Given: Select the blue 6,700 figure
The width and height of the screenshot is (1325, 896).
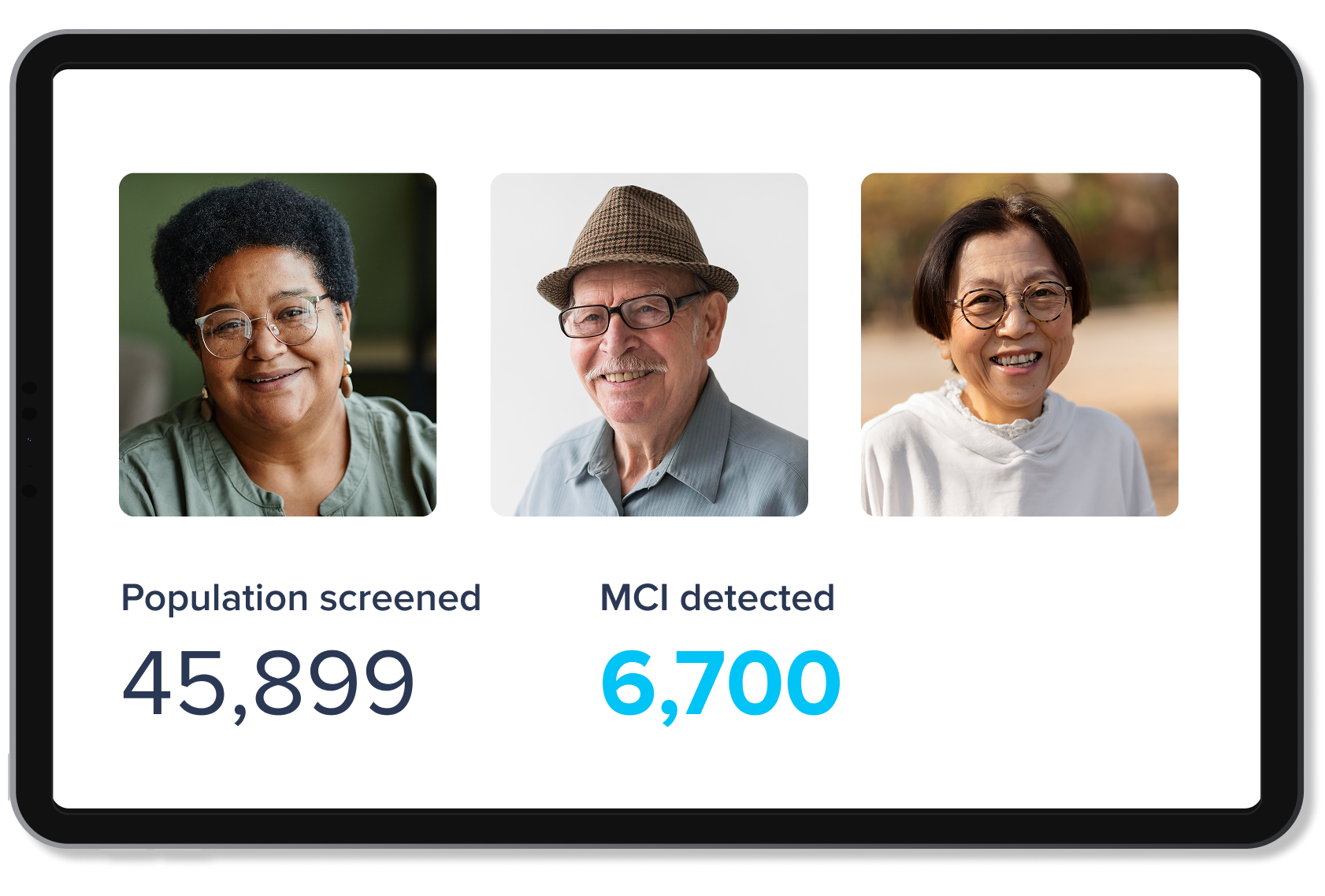Looking at the screenshot, I should 721,683.
